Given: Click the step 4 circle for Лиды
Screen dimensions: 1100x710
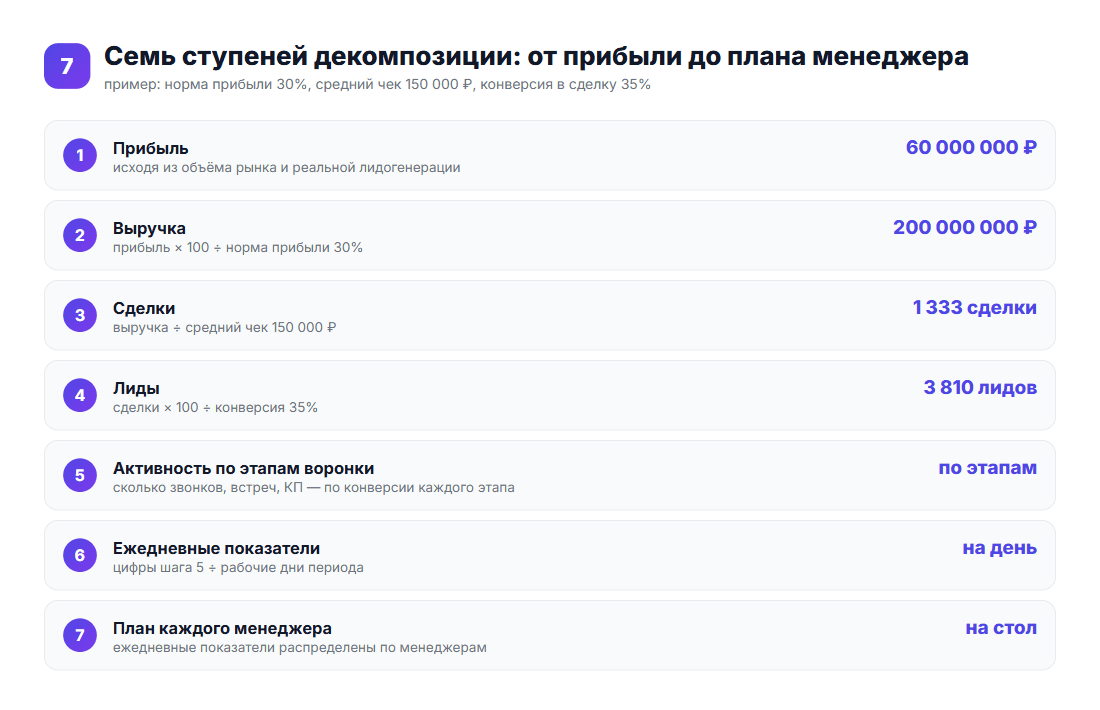Looking at the screenshot, I should pos(80,395).
